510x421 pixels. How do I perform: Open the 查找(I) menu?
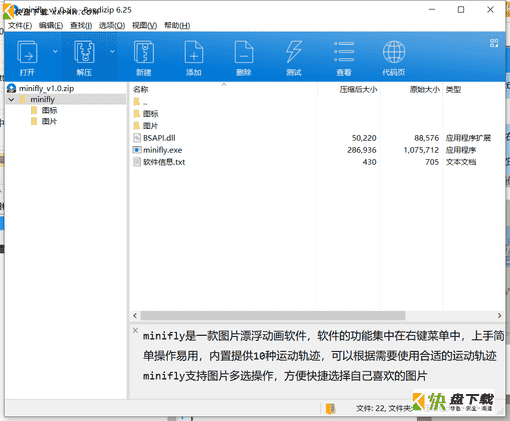(81, 26)
